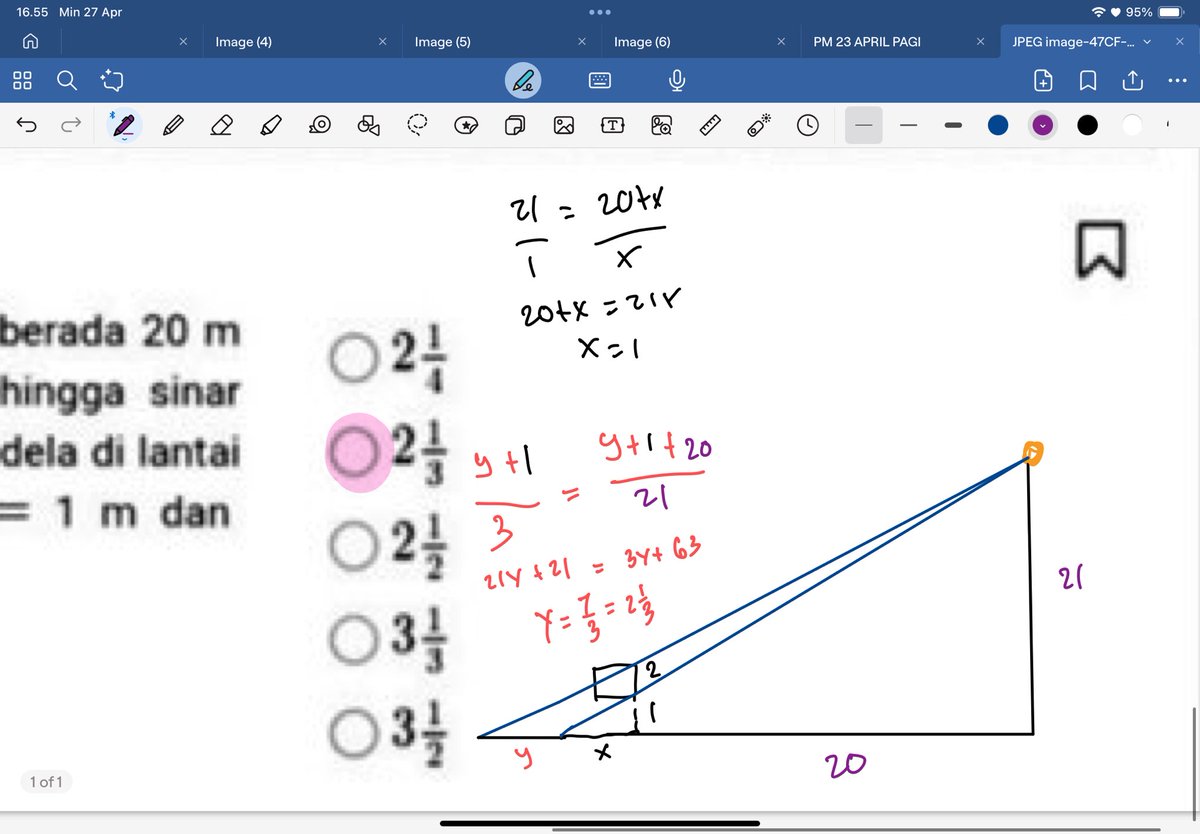Open the stickers elements tool
Image resolution: width=1200 pixels, height=834 pixels.
point(466,126)
